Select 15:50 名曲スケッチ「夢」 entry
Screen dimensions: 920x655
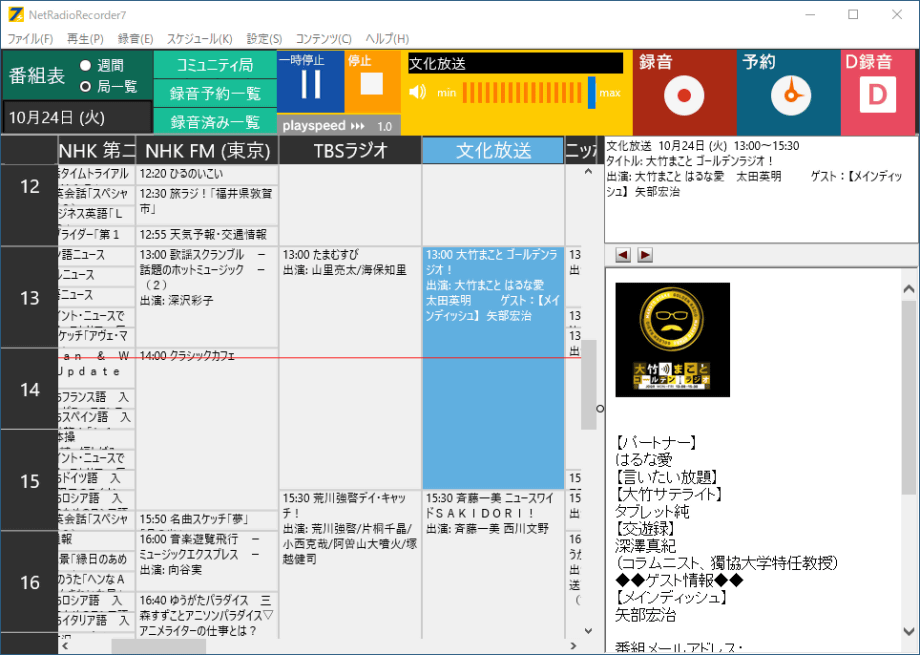click(x=208, y=519)
